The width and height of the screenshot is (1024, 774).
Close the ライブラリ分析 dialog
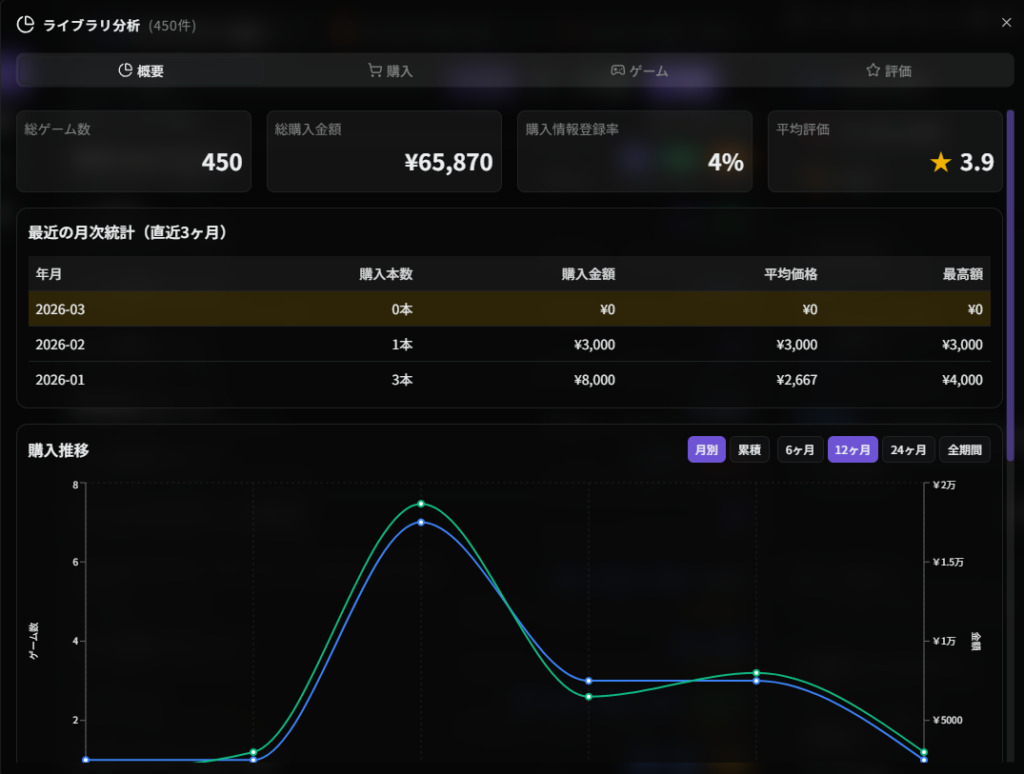(1006, 23)
